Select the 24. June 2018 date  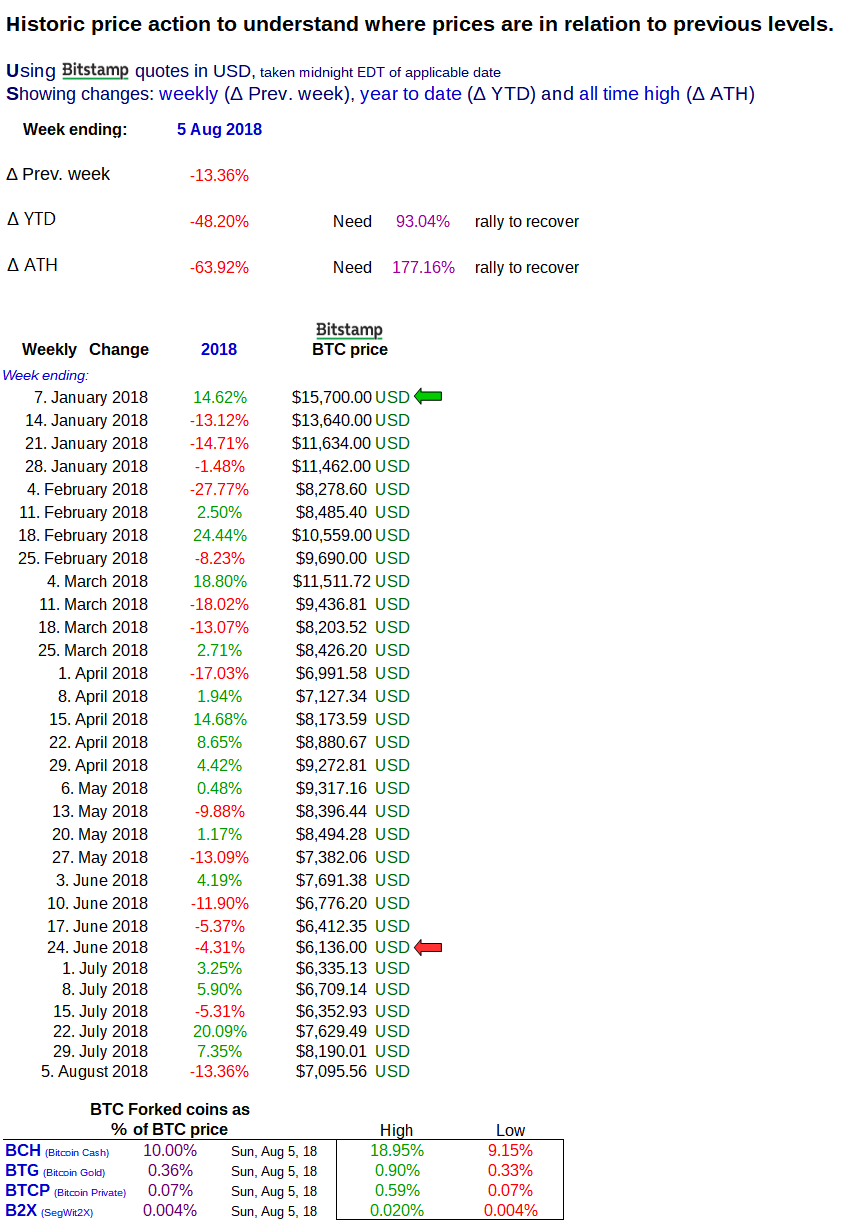click(x=97, y=947)
